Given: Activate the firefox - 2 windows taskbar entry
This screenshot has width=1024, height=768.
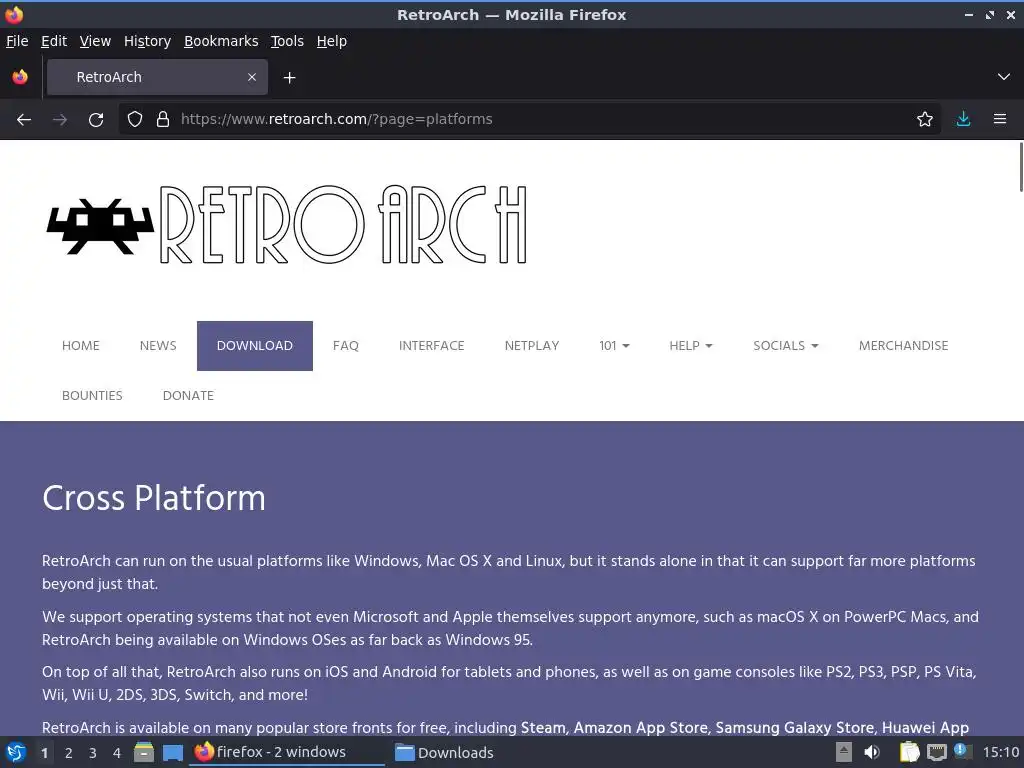Looking at the screenshot, I should (287, 752).
